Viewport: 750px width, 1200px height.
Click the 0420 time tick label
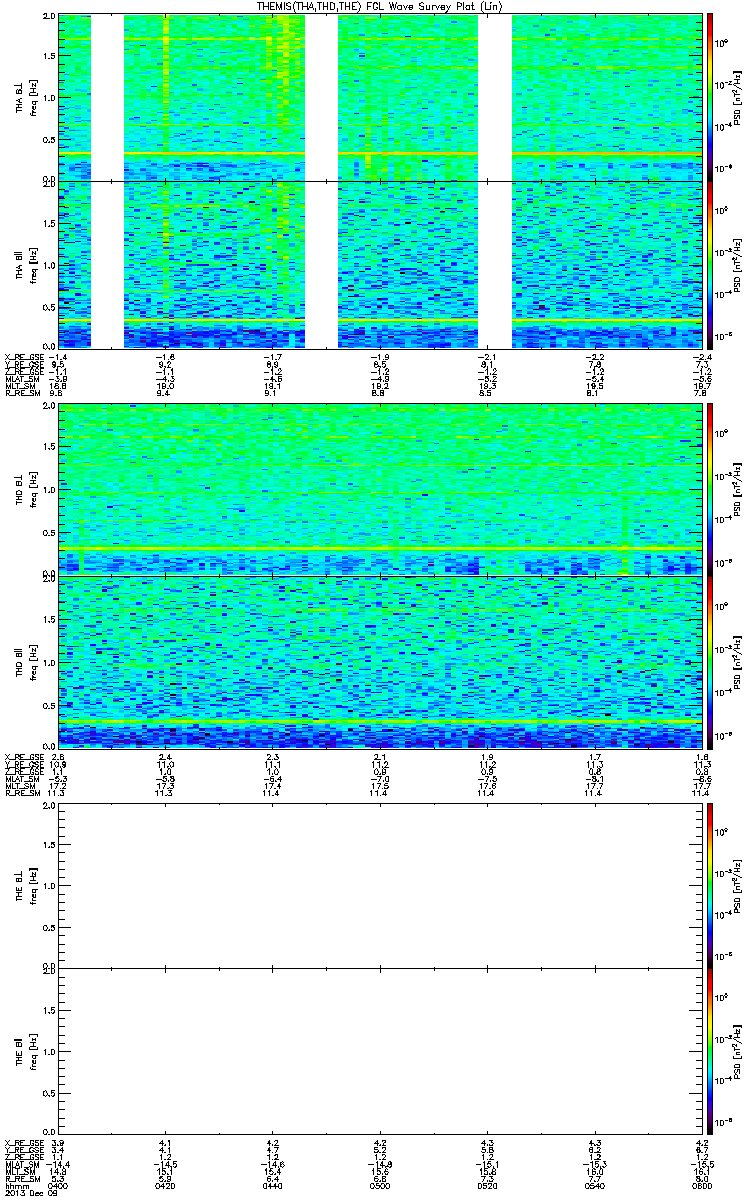[166, 1186]
